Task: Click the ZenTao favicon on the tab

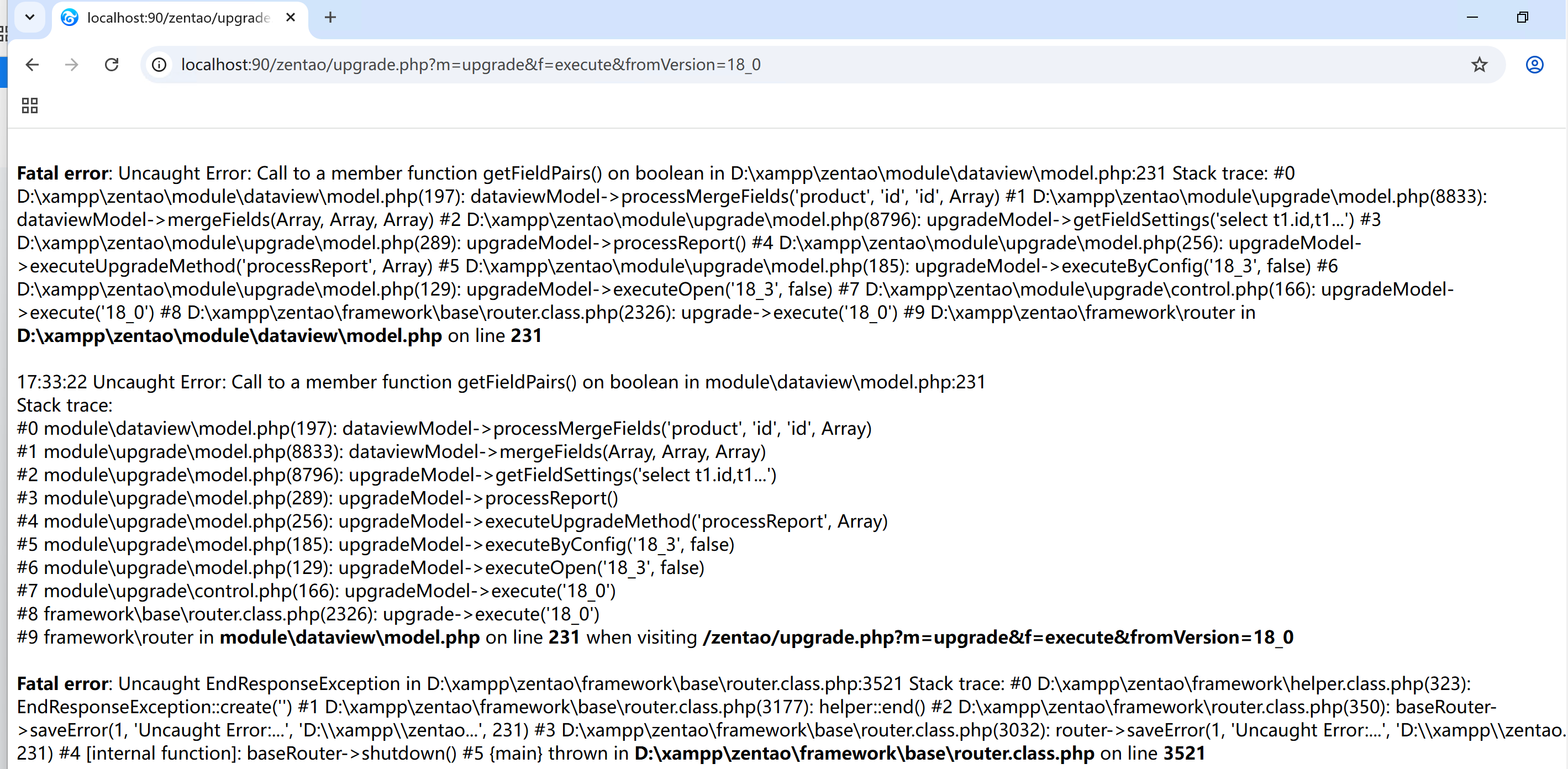Action: 69,18
